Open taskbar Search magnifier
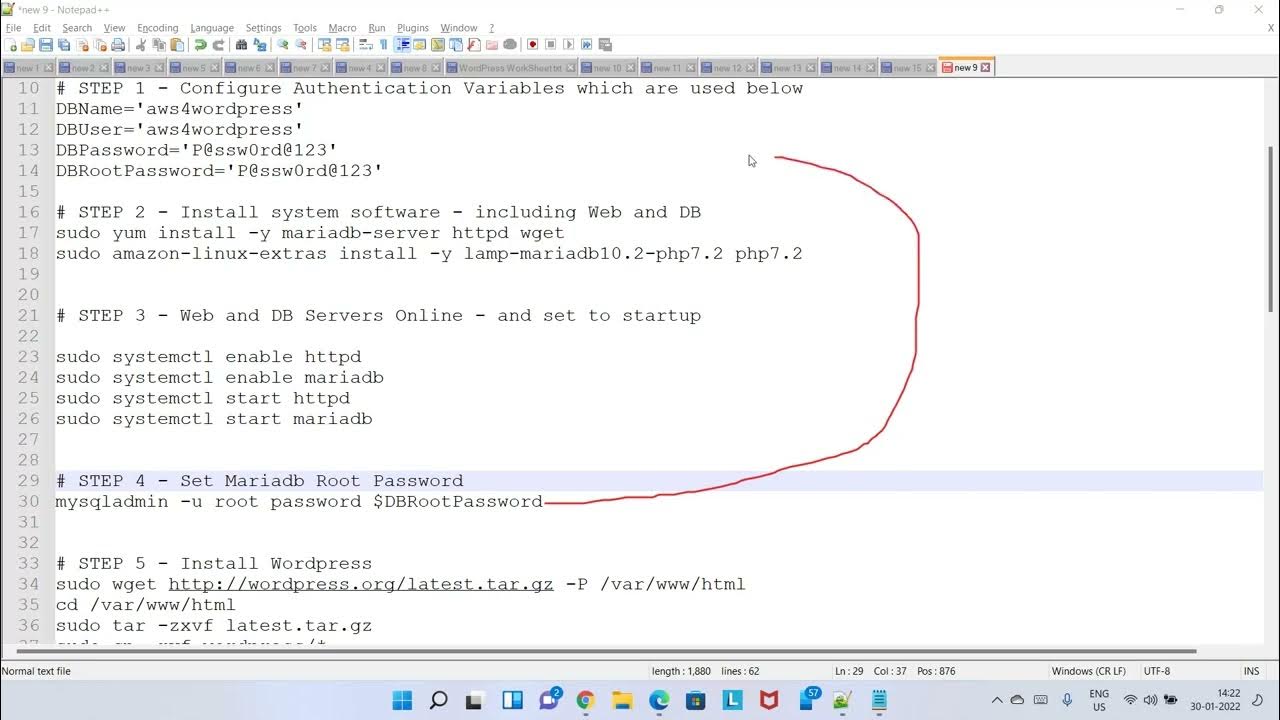This screenshot has width=1280, height=720. pyautogui.click(x=439, y=700)
